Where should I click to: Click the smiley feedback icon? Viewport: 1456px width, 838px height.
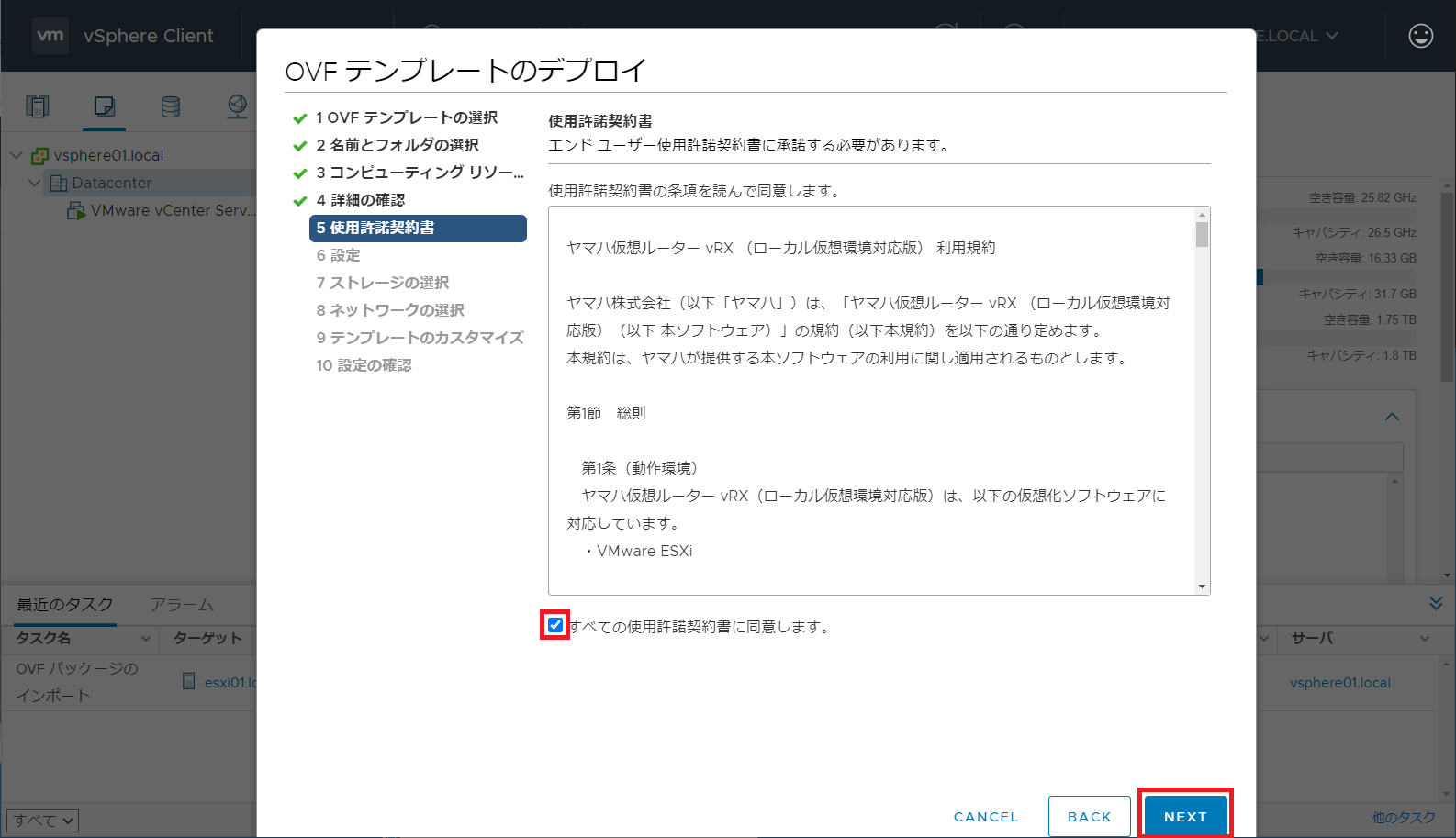pos(1420,36)
